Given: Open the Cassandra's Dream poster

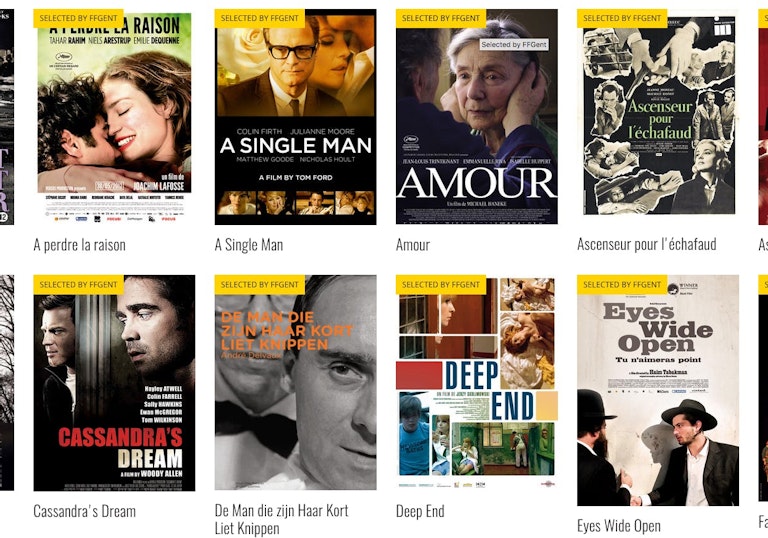Looking at the screenshot, I should [114, 383].
